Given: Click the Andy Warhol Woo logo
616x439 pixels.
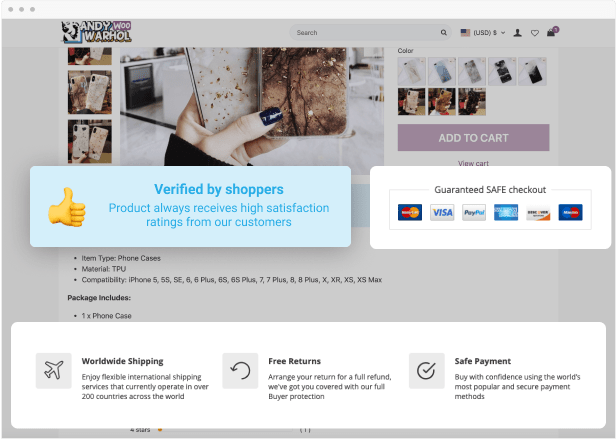Looking at the screenshot, I should 96,32.
